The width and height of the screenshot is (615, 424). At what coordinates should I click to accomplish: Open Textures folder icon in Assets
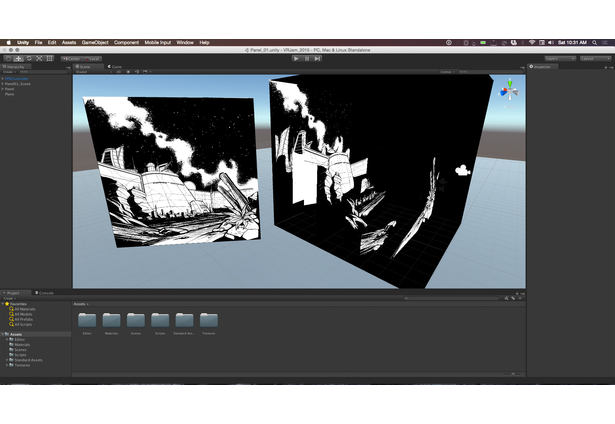[x=209, y=320]
